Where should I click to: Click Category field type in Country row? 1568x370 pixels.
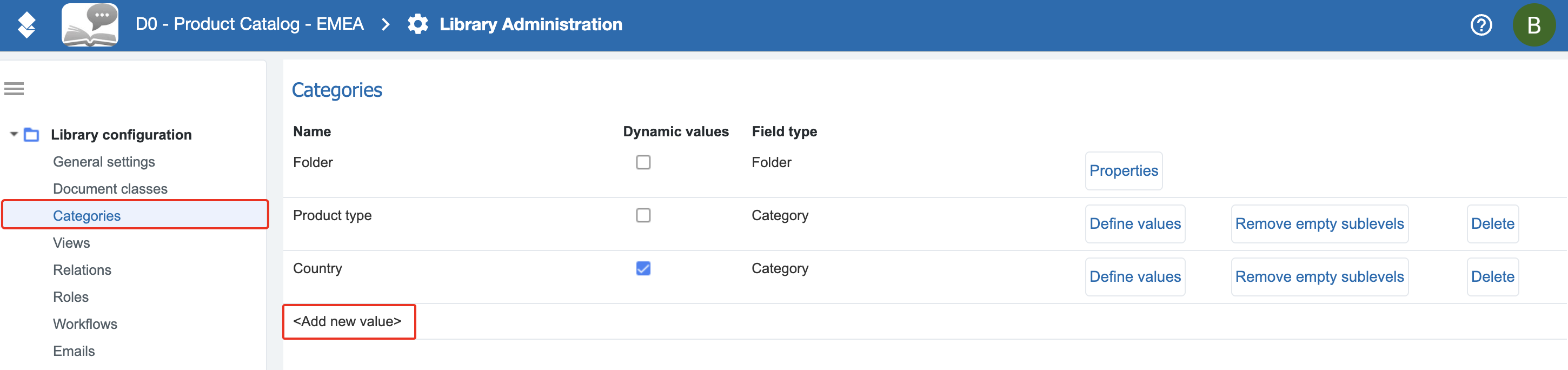click(780, 268)
